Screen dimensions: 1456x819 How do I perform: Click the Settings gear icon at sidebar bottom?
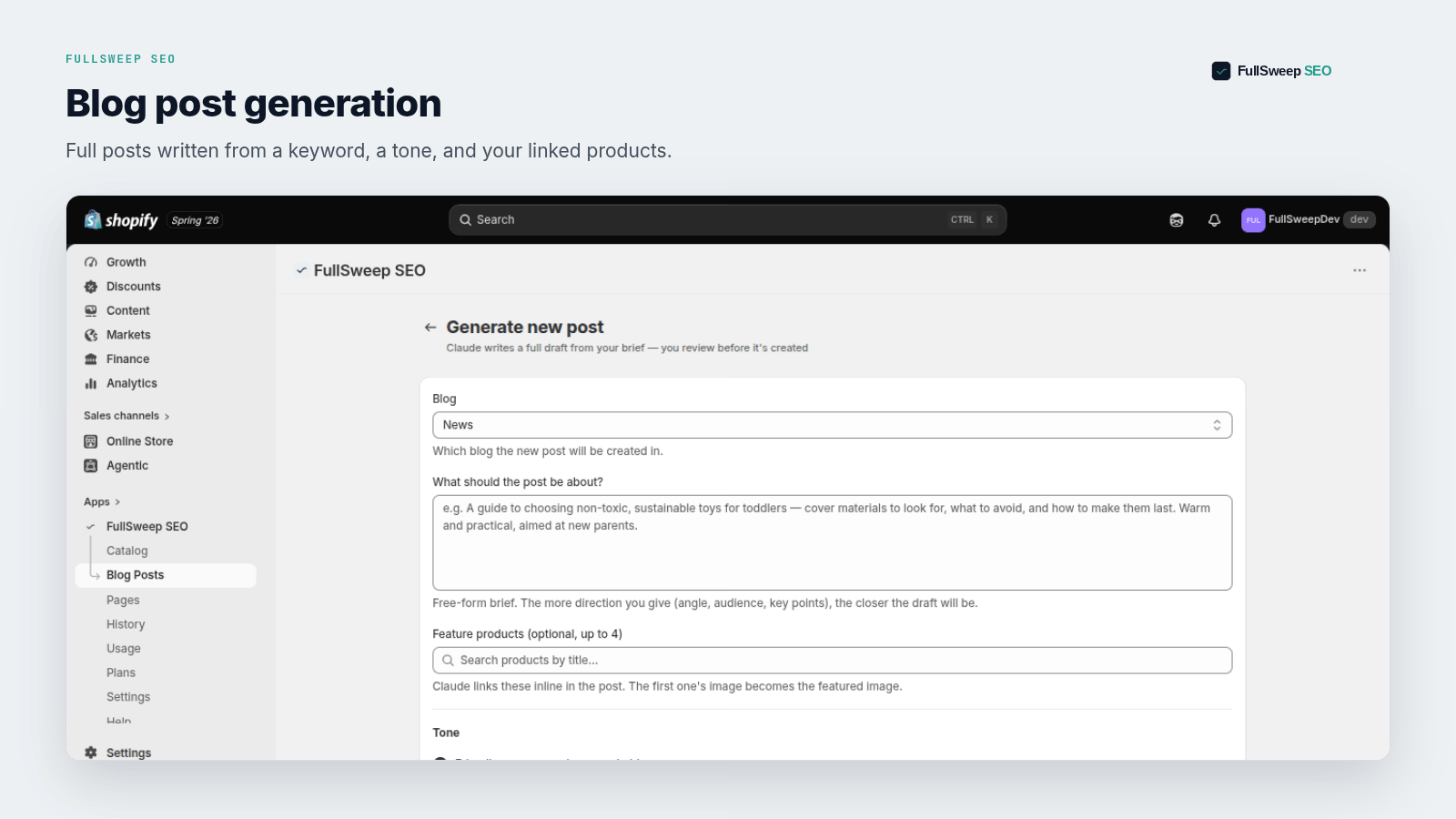tap(91, 753)
